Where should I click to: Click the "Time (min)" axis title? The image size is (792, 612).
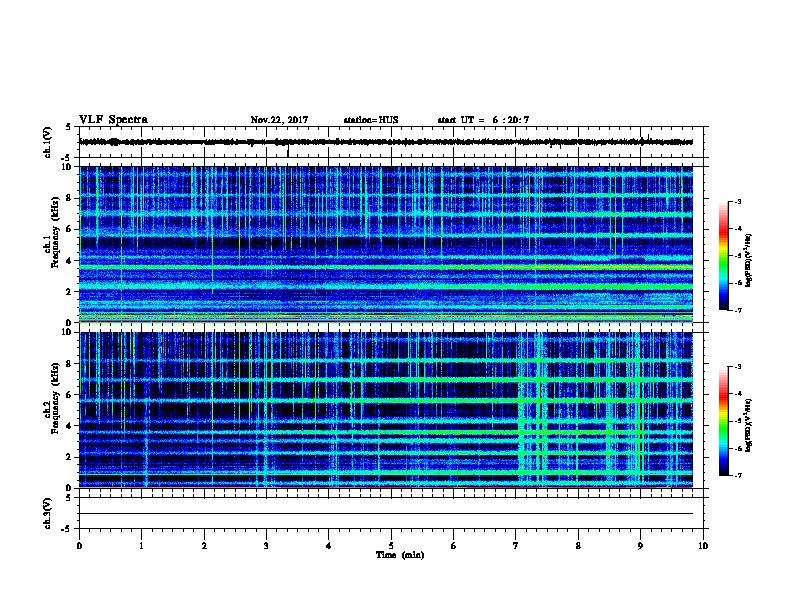click(400, 555)
